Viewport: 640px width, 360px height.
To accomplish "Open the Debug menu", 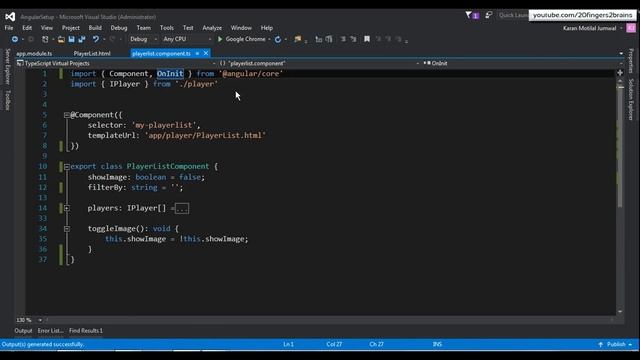I will (119, 28).
